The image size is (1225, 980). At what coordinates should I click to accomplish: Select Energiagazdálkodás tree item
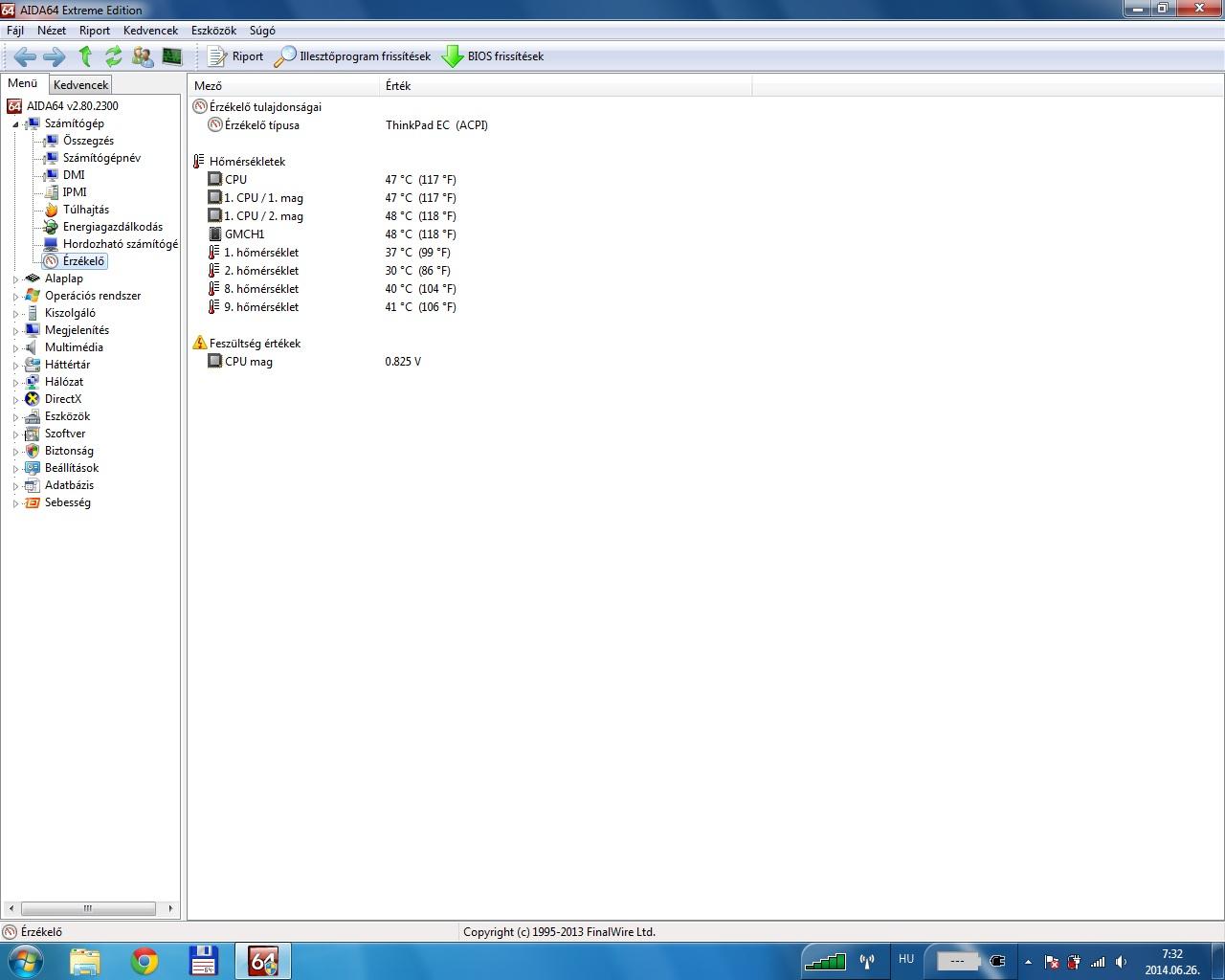click(x=113, y=227)
